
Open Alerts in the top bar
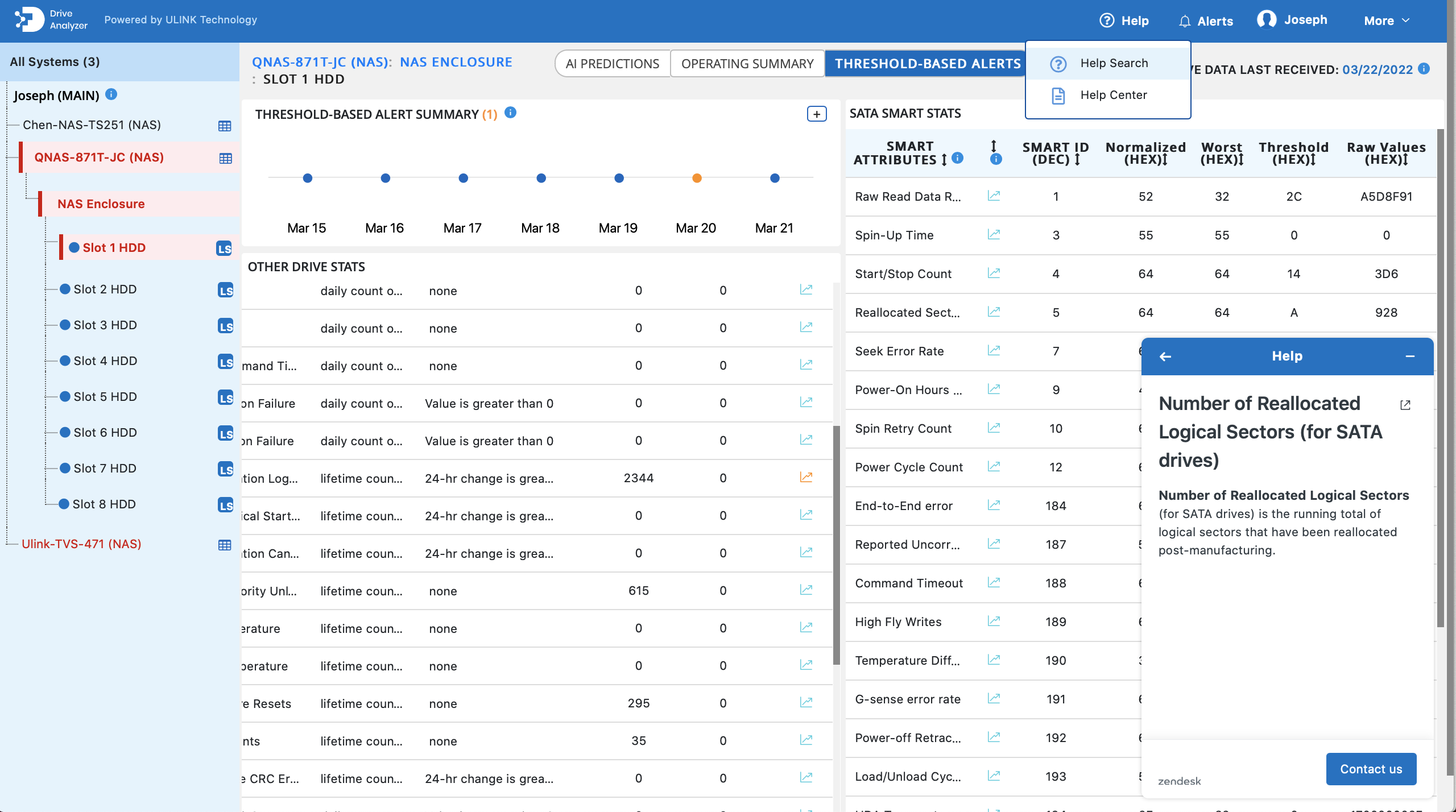coord(1206,21)
